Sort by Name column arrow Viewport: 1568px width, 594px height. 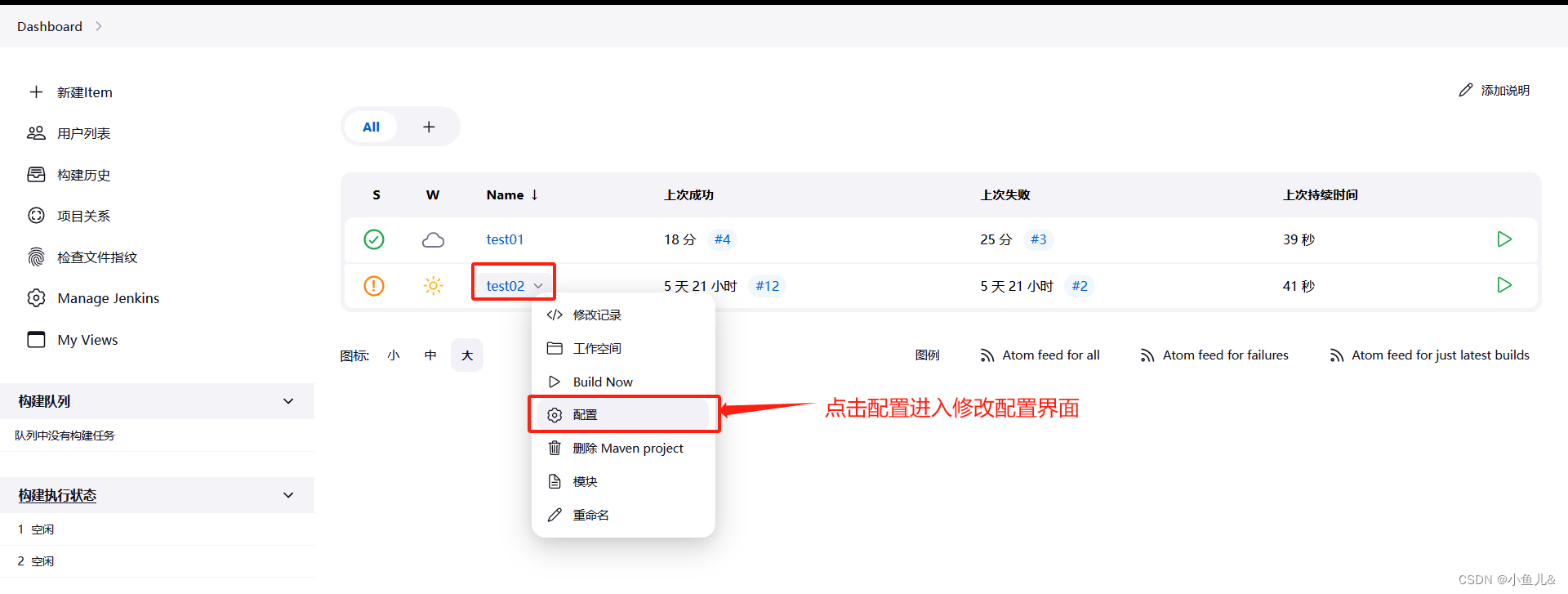click(x=535, y=194)
